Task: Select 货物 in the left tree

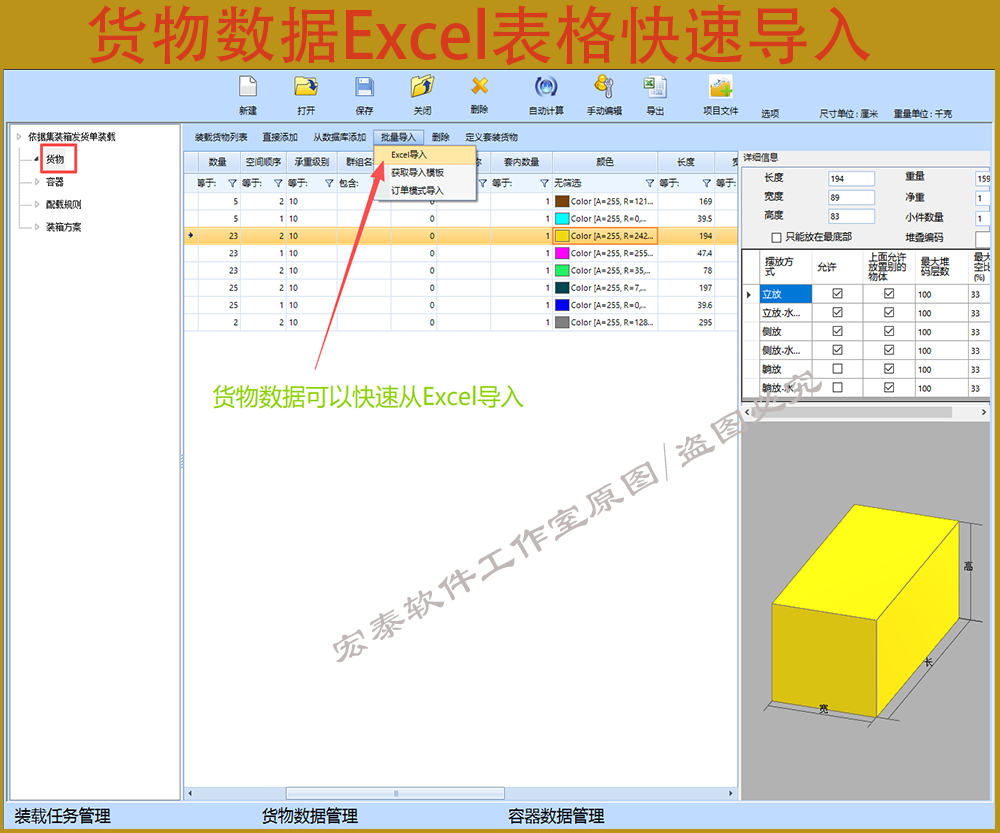Action: pos(55,159)
